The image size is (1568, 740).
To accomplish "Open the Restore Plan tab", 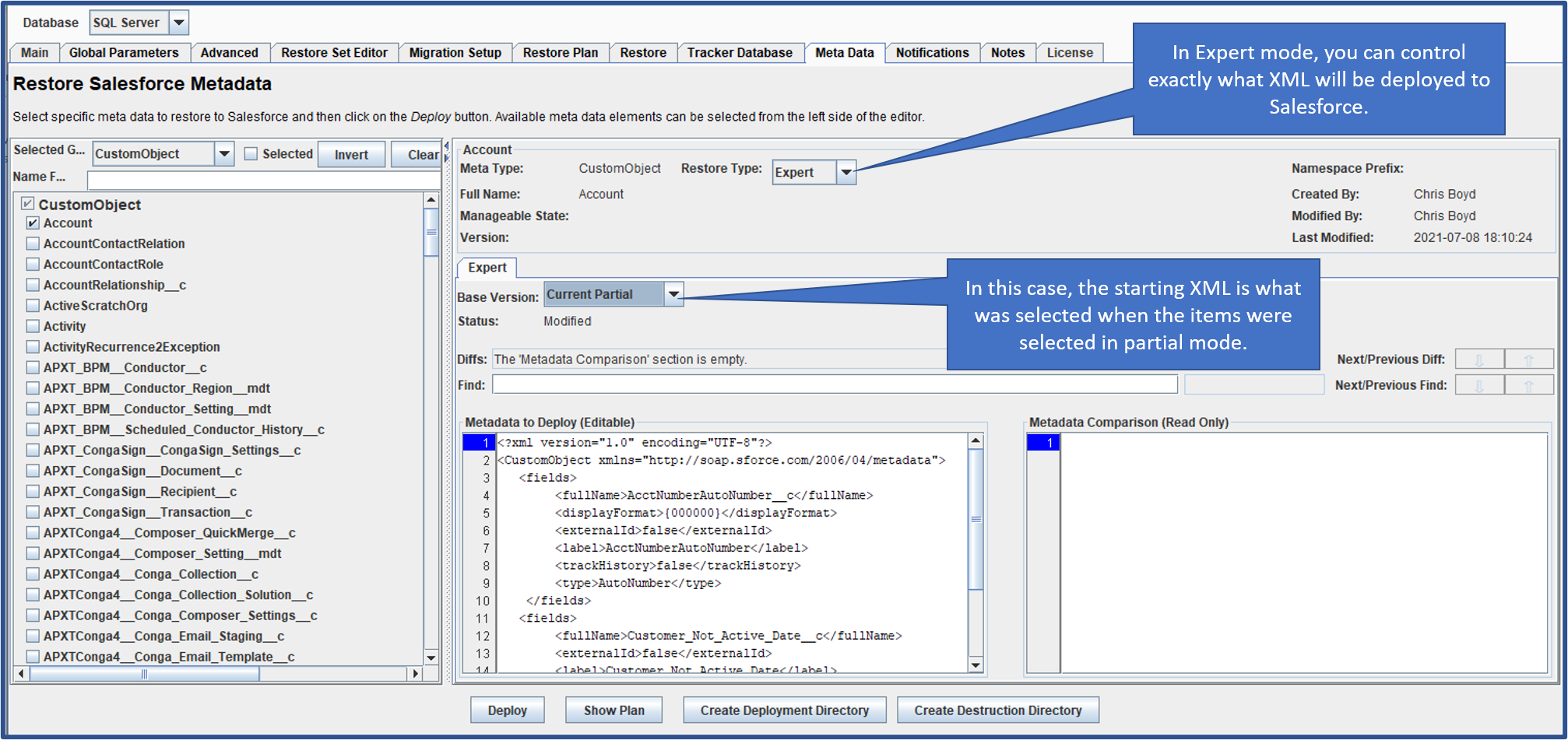I will click(561, 53).
